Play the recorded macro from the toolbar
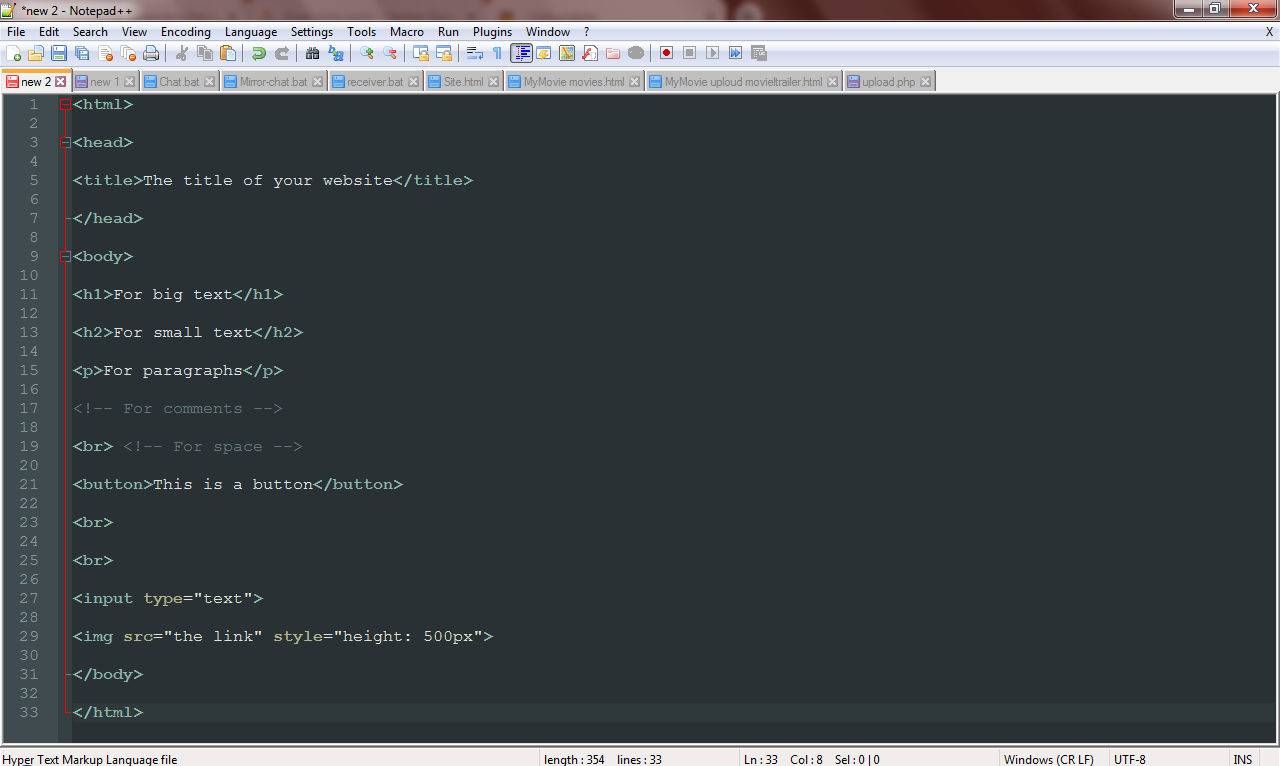 (x=712, y=52)
